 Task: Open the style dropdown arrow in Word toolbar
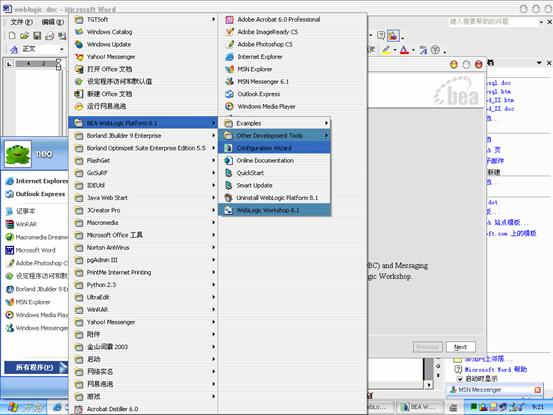point(62,49)
